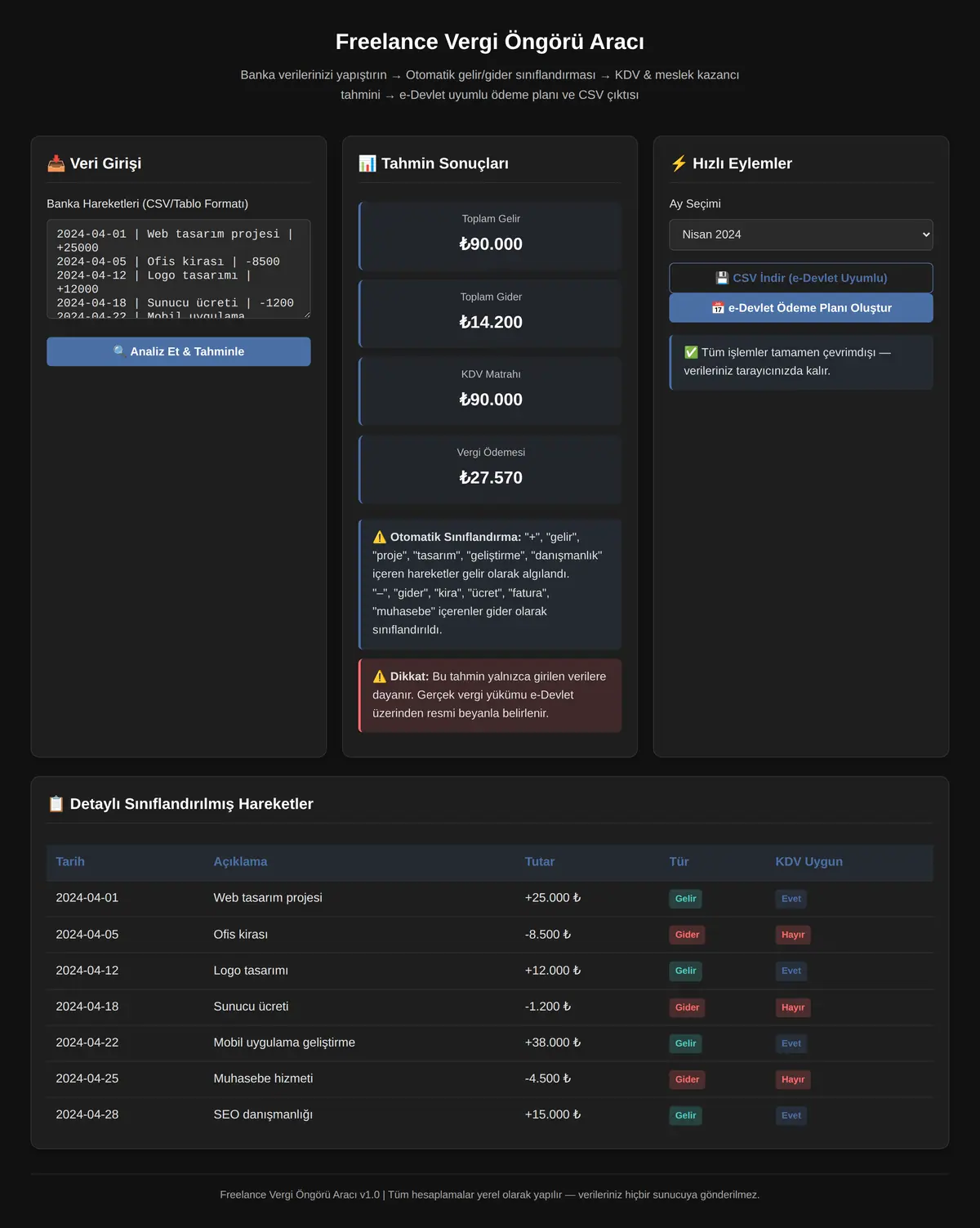Click the Hayır badge in Muhasebe hizmeti row

793,1079
